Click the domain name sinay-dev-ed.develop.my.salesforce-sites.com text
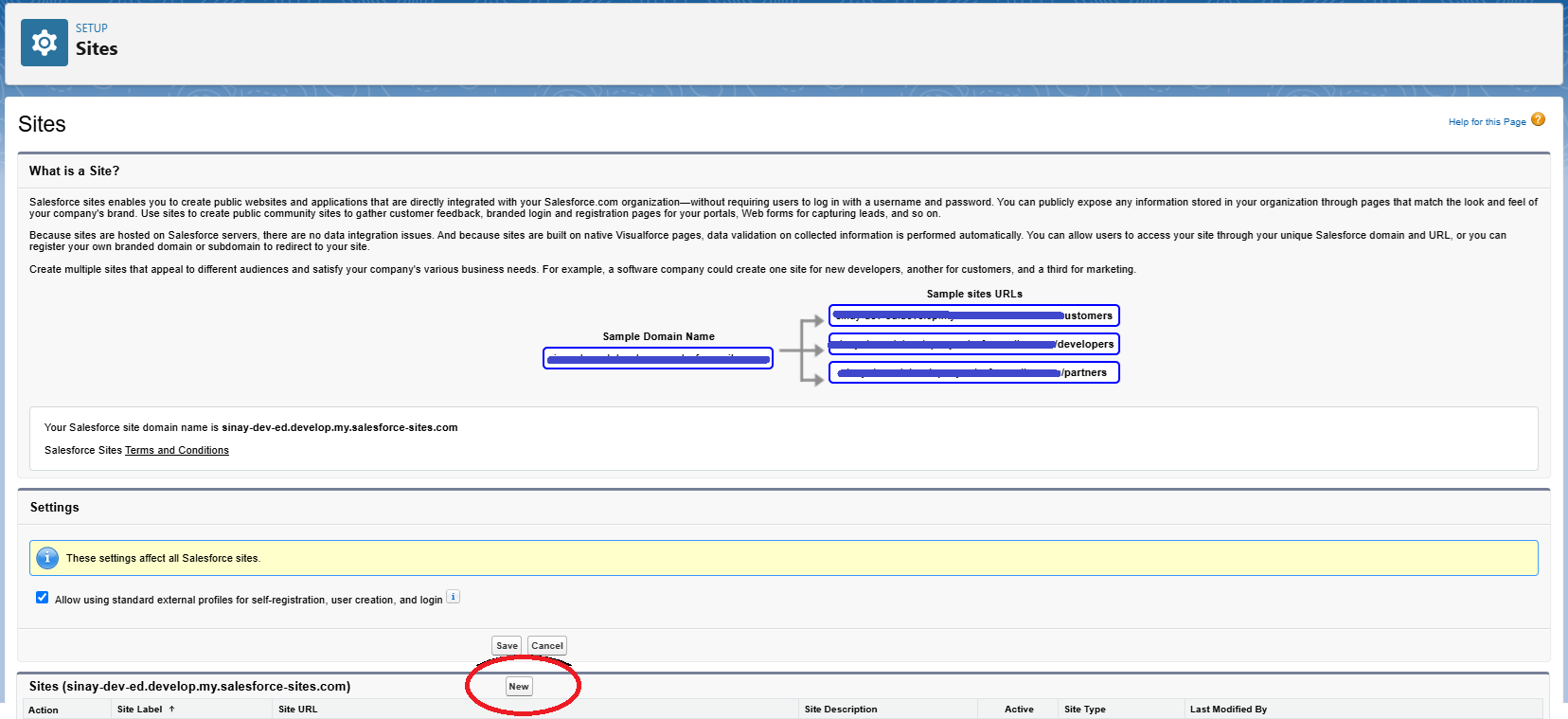 click(340, 428)
